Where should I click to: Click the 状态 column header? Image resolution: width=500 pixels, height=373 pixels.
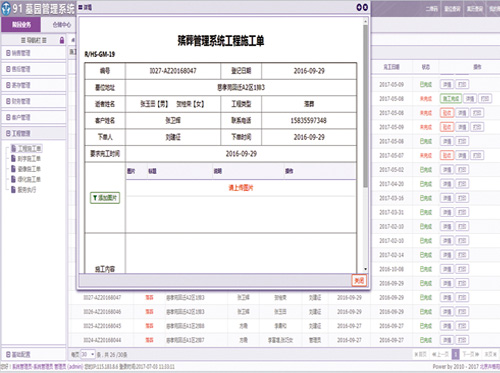426,67
